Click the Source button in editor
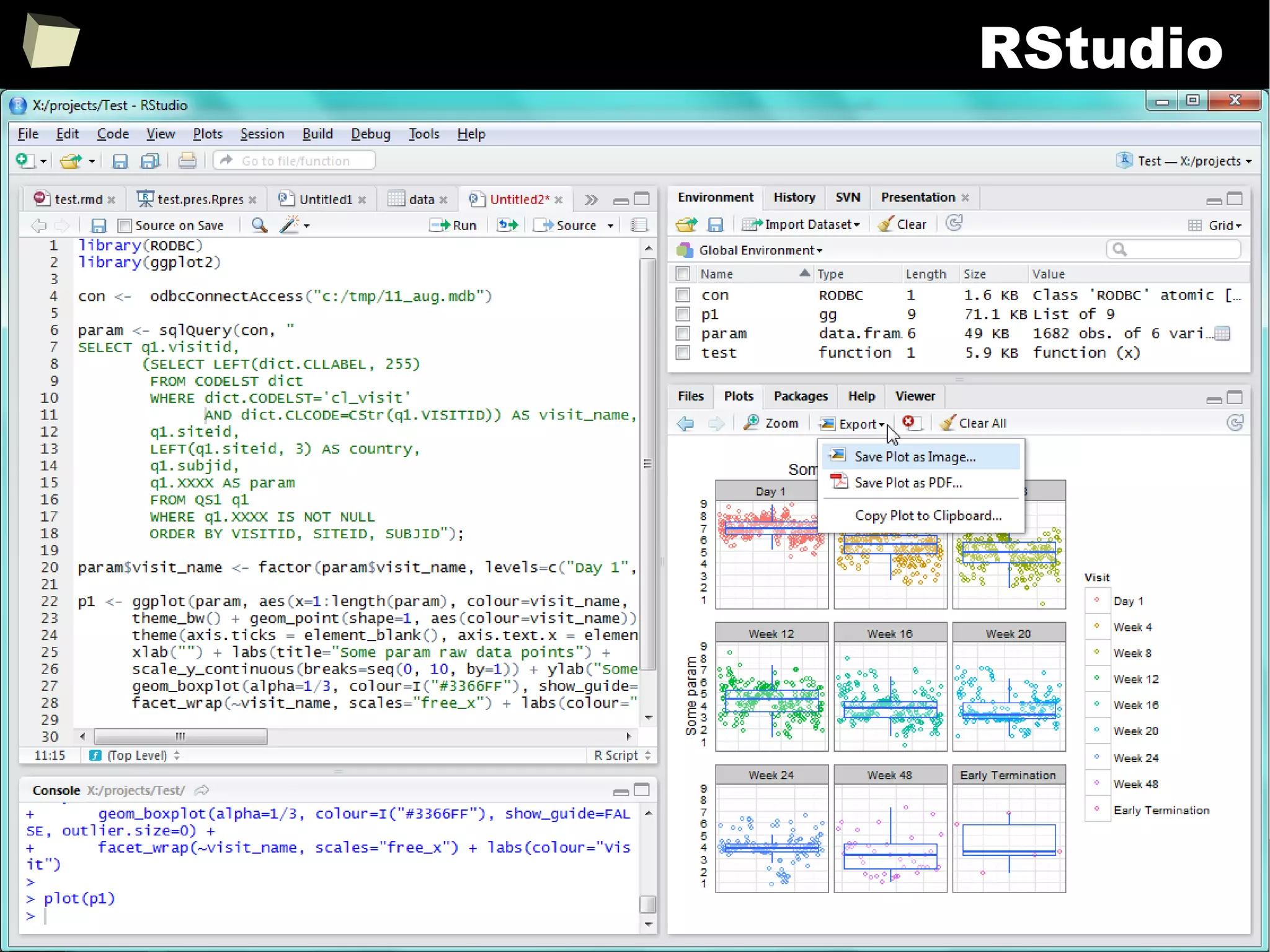Screen dimensions: 1270x952 click(x=566, y=226)
